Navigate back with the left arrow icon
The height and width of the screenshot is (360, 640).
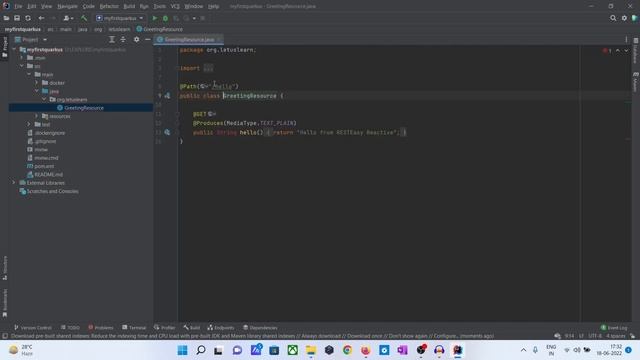coord(41,18)
